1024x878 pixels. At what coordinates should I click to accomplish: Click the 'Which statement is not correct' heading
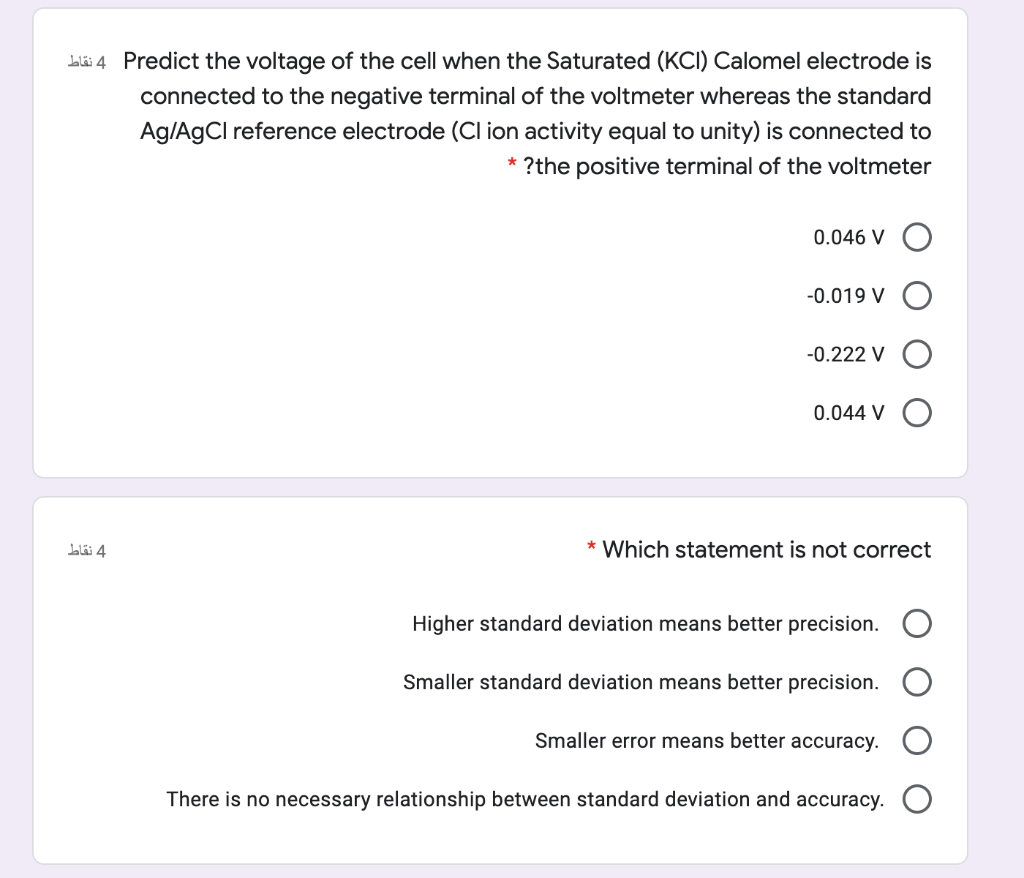(x=766, y=549)
